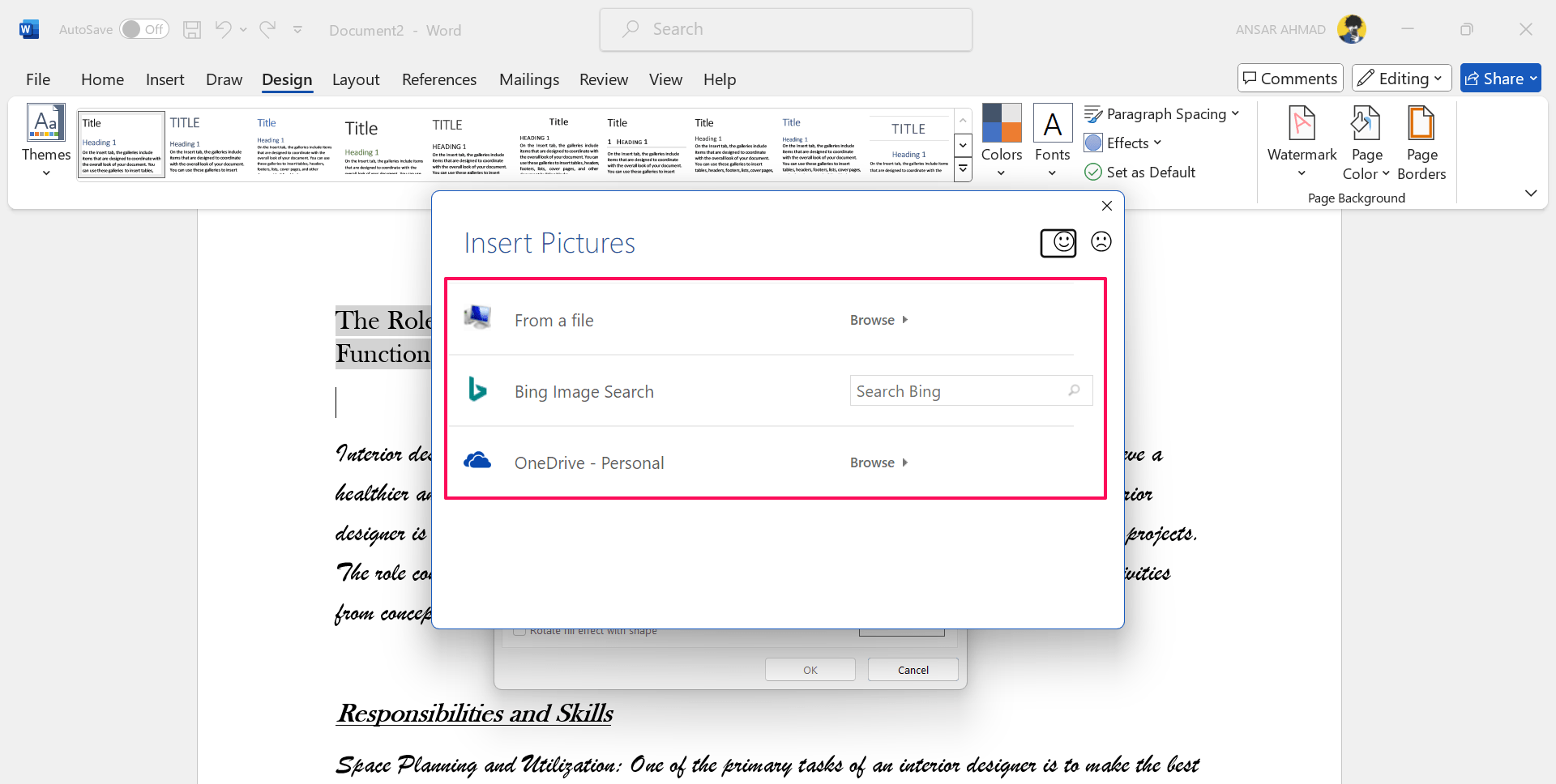This screenshot has width=1556, height=784.
Task: Browse for a picture from a file
Action: tap(879, 320)
